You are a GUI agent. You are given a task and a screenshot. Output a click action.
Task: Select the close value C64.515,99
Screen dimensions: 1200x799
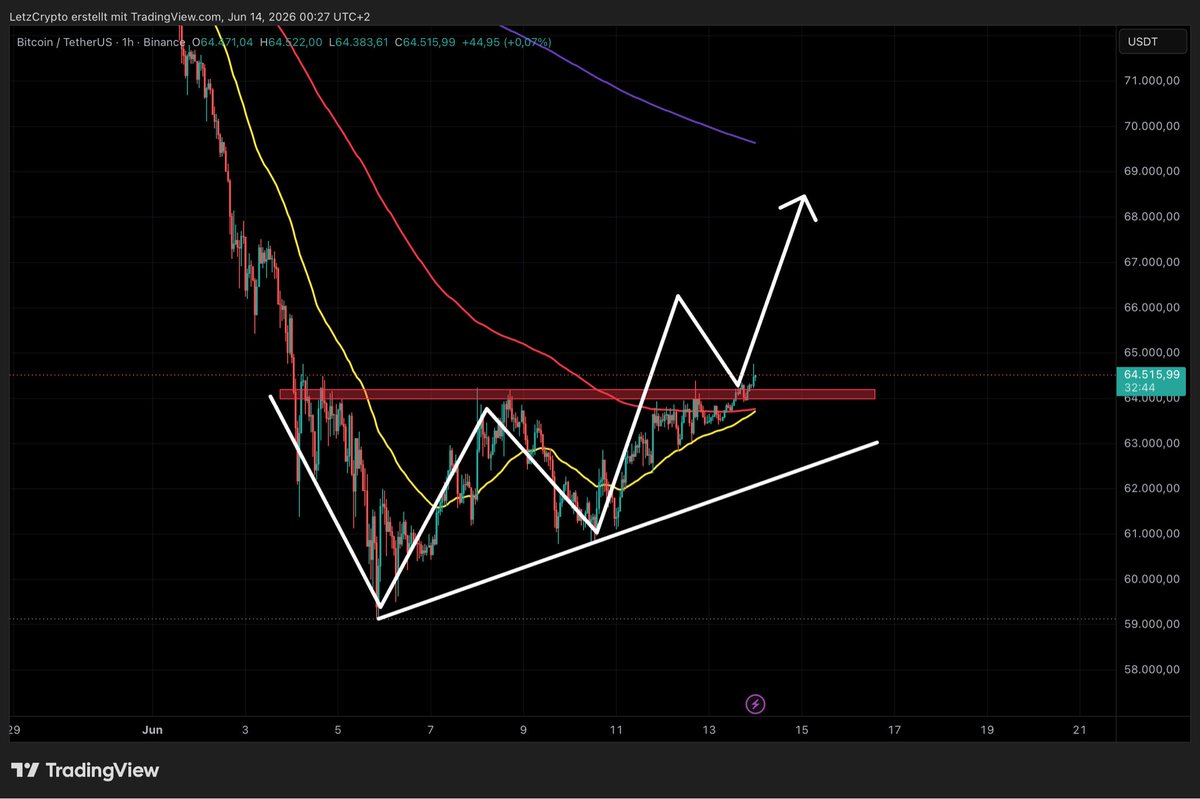click(425, 41)
